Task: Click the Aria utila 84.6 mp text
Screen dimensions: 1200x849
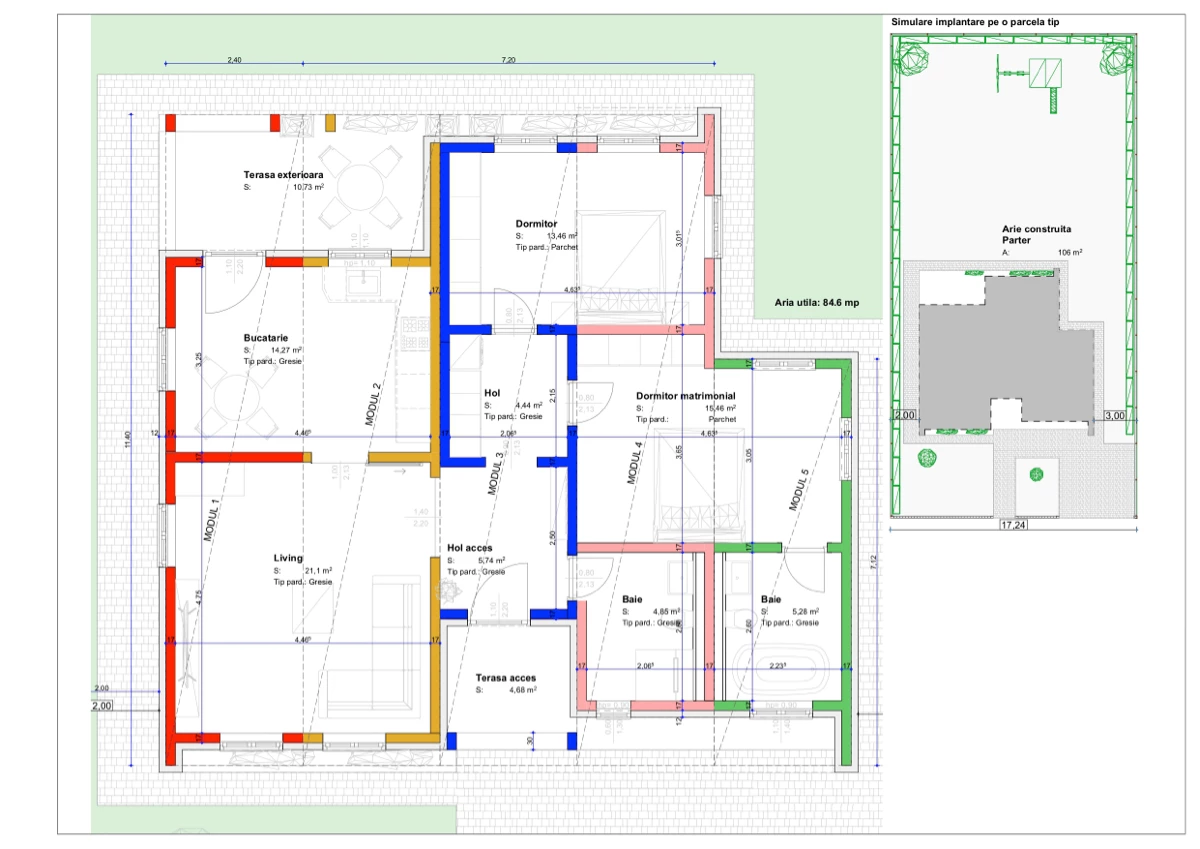Action: [817, 302]
